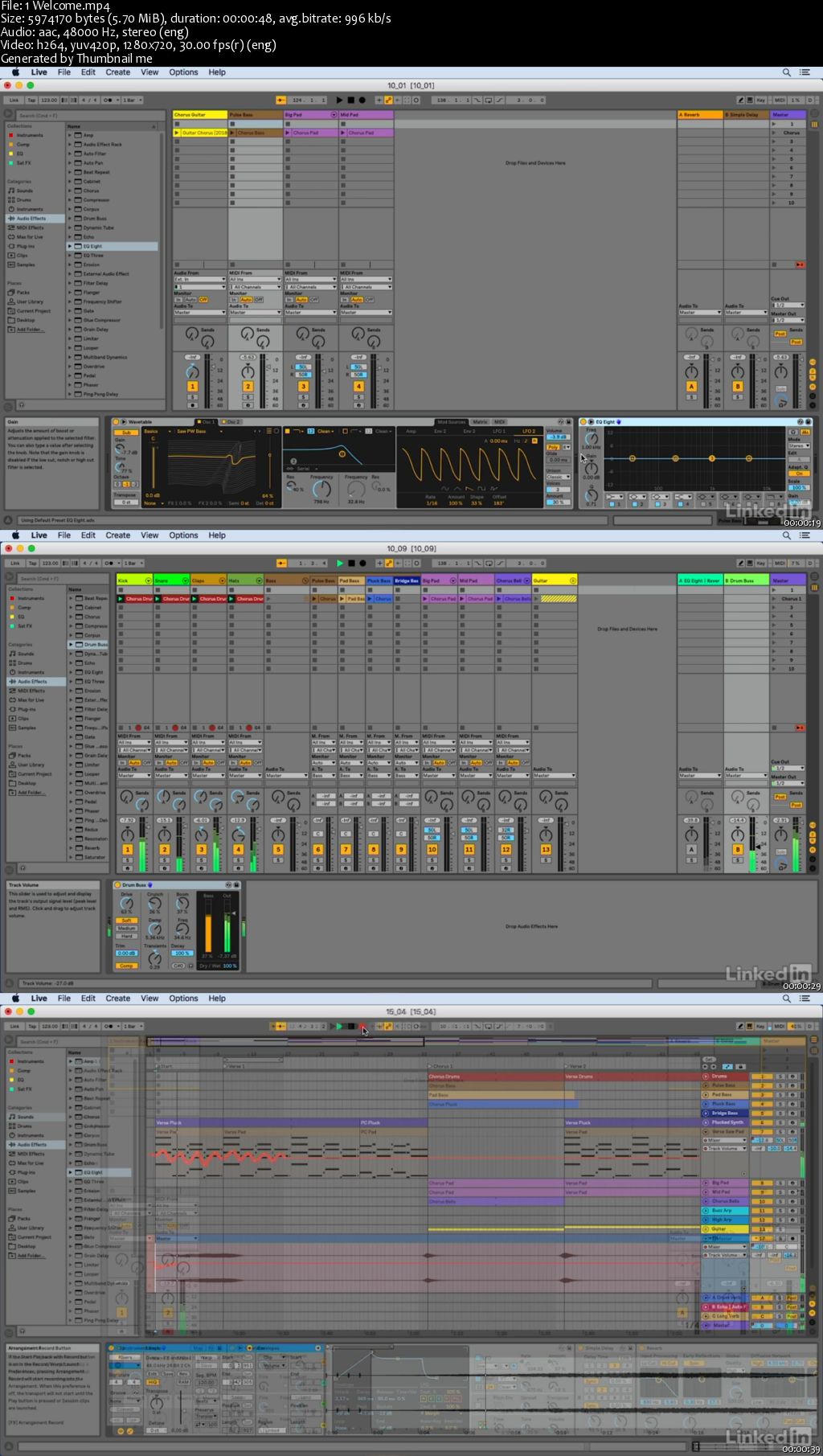
Task: Switch to the Matrix tab in Wavetable
Action: click(x=480, y=422)
